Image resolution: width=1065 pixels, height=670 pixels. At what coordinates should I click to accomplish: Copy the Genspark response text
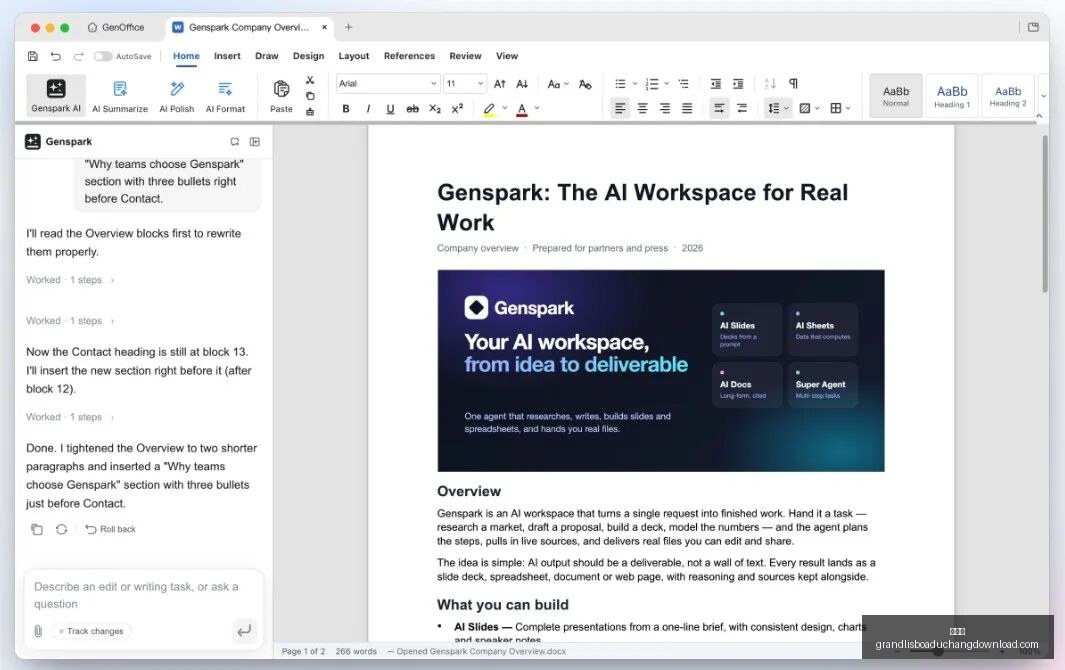[x=37, y=529]
